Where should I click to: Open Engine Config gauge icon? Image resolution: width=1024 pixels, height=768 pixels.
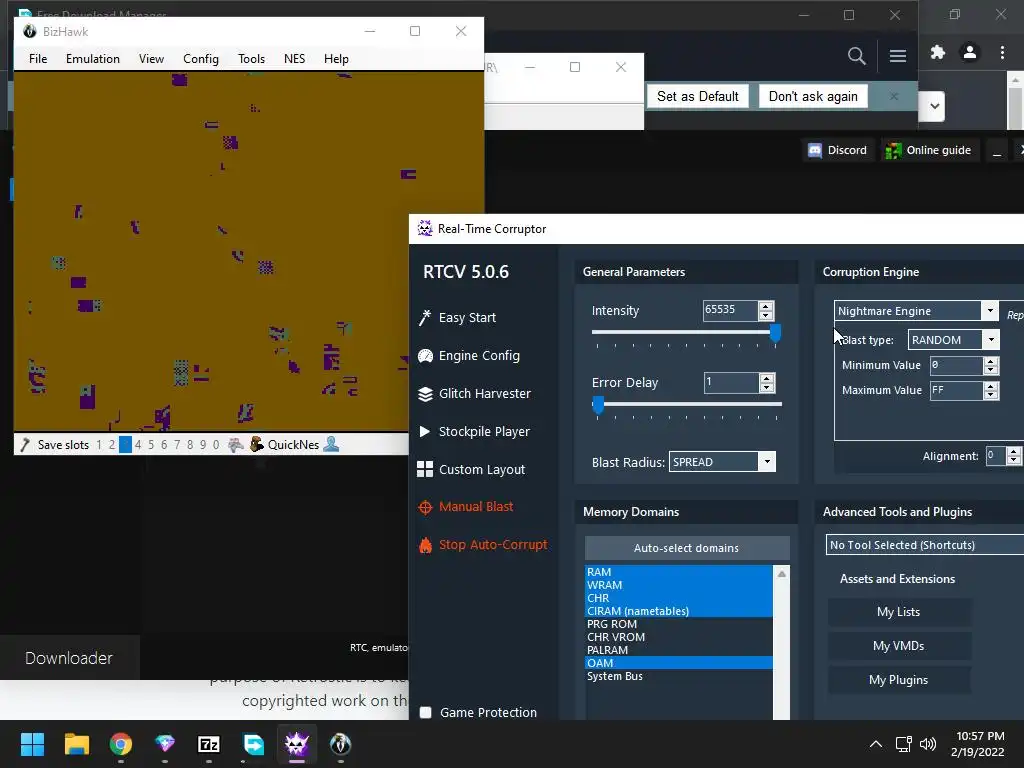click(425, 356)
